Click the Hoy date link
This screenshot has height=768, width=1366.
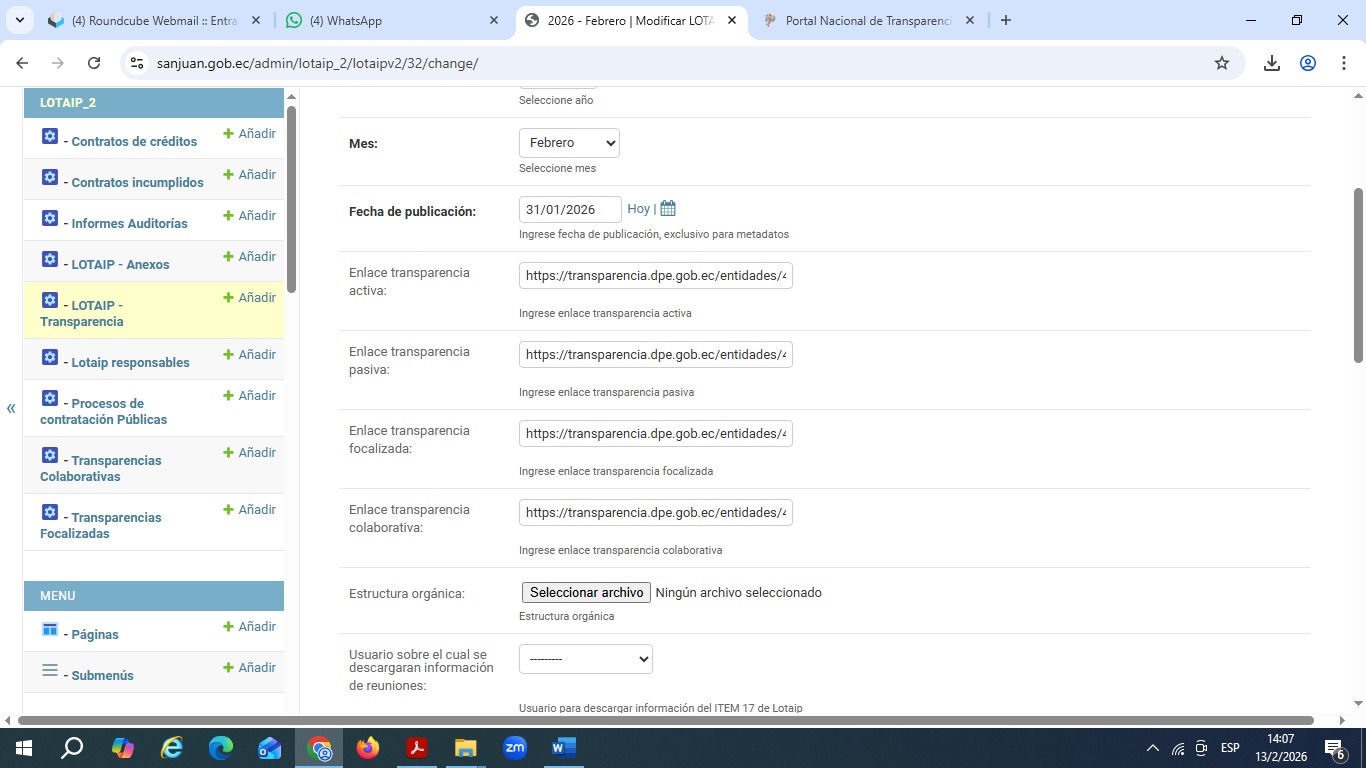click(638, 209)
